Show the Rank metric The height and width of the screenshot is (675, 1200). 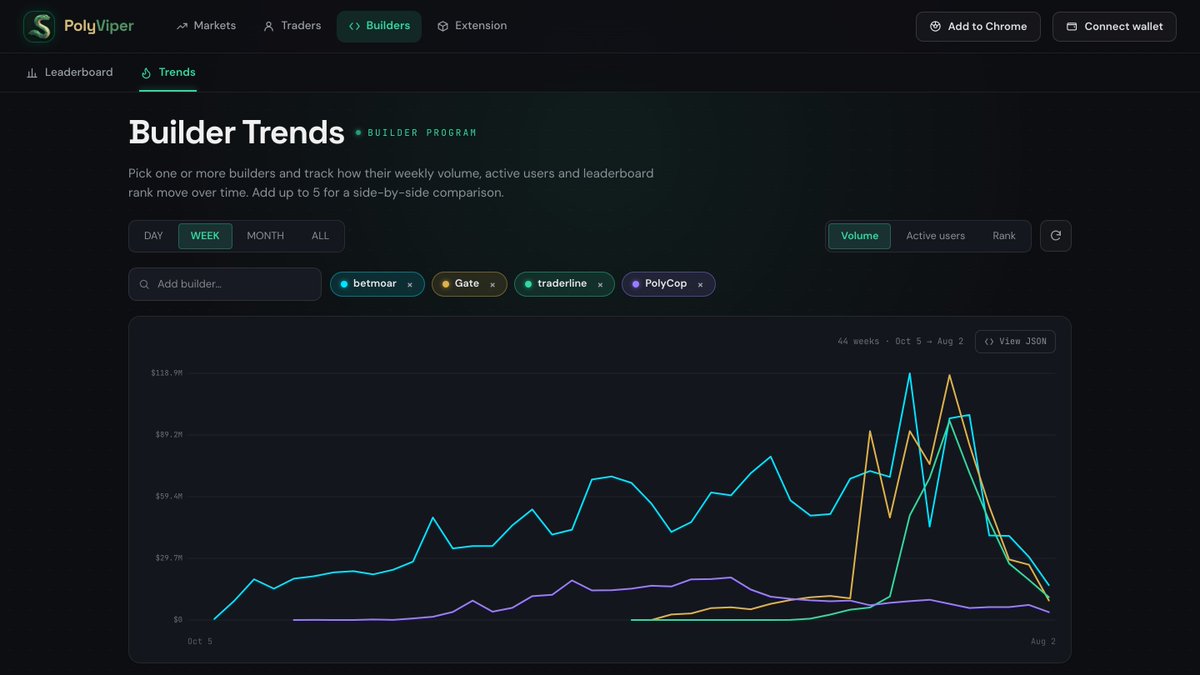tap(1004, 236)
